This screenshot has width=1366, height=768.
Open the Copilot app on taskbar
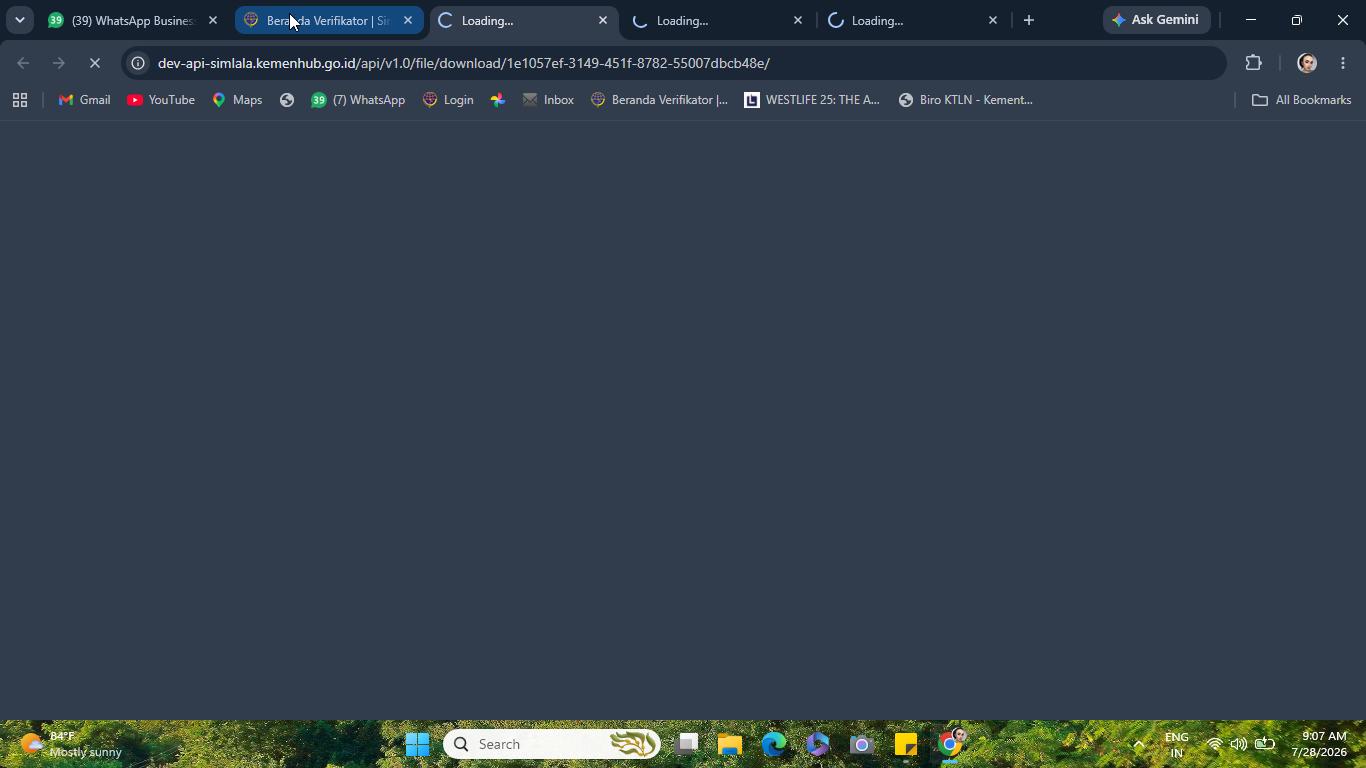click(x=818, y=744)
